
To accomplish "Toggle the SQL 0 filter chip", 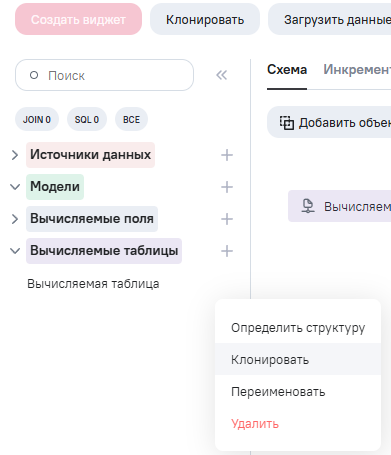I will pos(87,119).
